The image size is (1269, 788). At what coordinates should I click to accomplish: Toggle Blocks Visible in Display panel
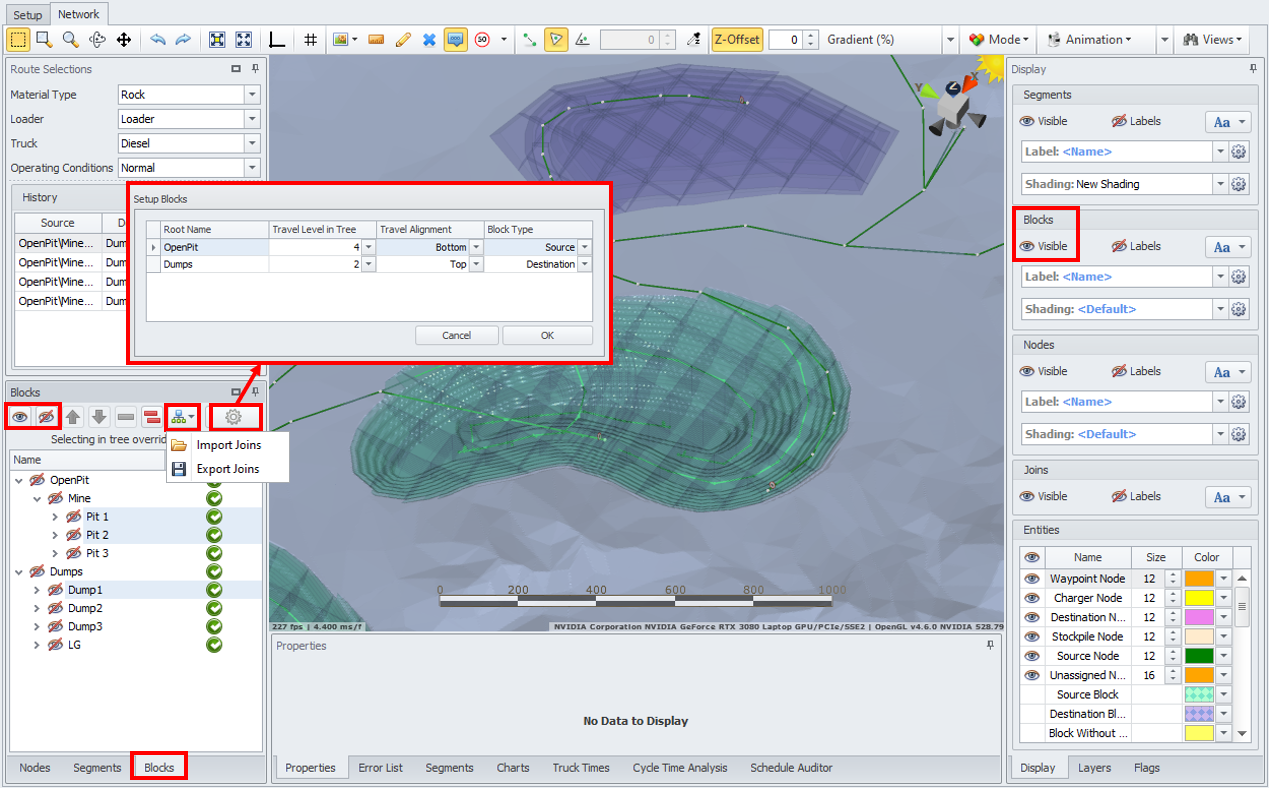[1043, 246]
